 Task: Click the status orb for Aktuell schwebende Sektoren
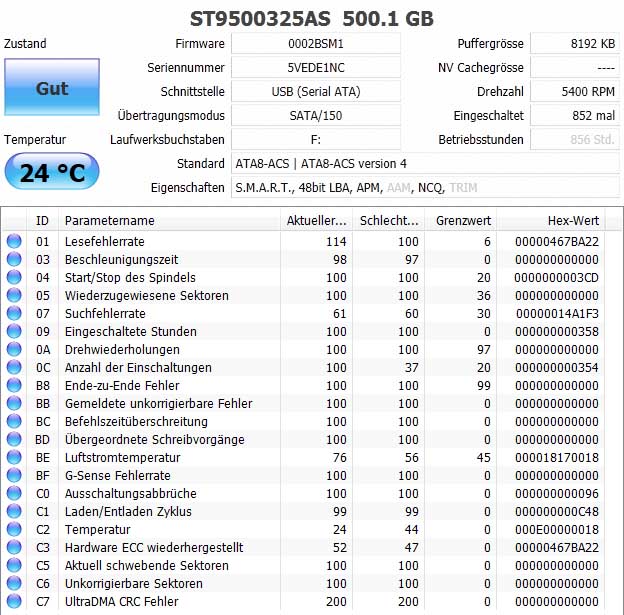[14, 565]
